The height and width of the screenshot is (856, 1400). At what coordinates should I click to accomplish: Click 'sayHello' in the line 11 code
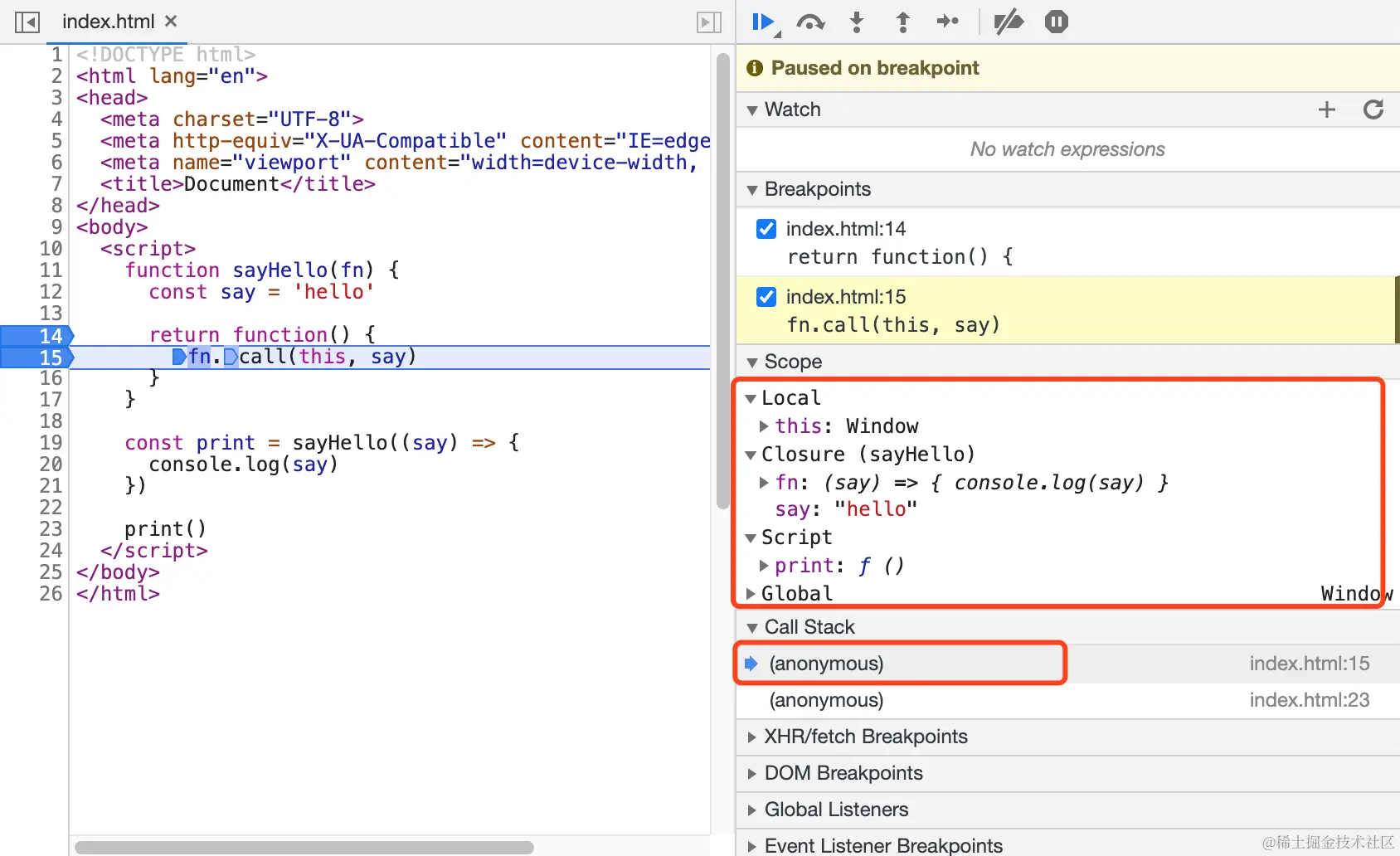click(280, 270)
